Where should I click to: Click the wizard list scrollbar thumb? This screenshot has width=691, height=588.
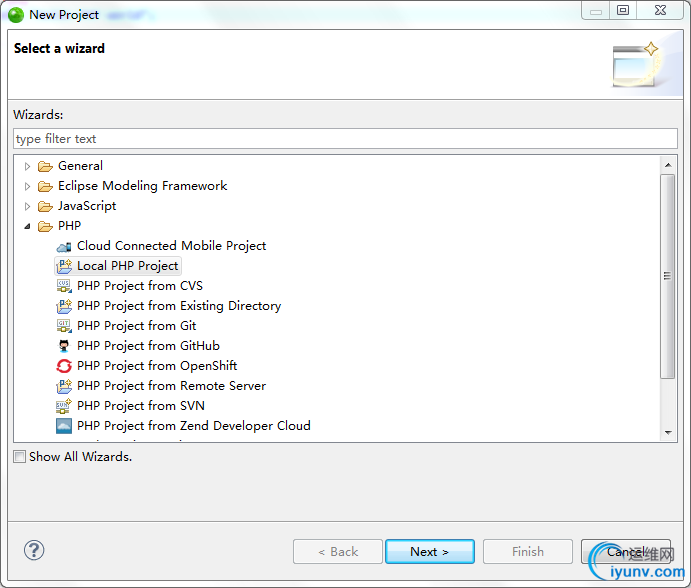click(x=668, y=276)
